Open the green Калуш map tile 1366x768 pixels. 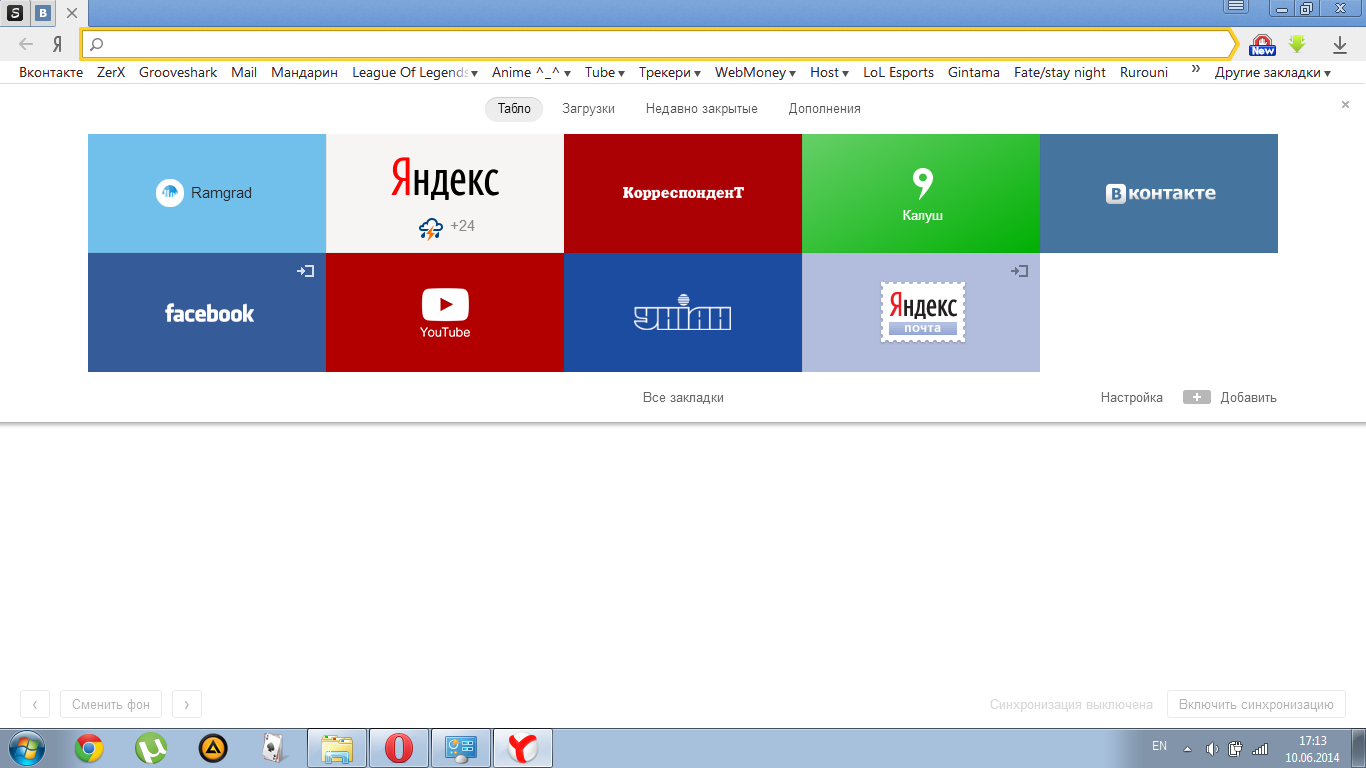921,193
